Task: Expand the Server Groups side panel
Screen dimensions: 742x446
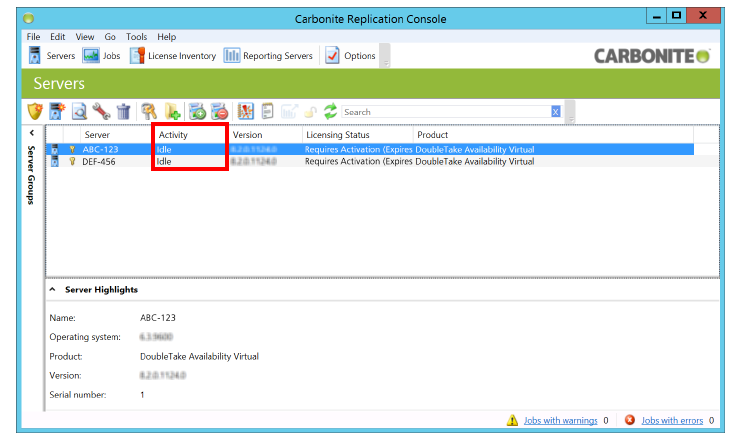Action: coord(31,133)
